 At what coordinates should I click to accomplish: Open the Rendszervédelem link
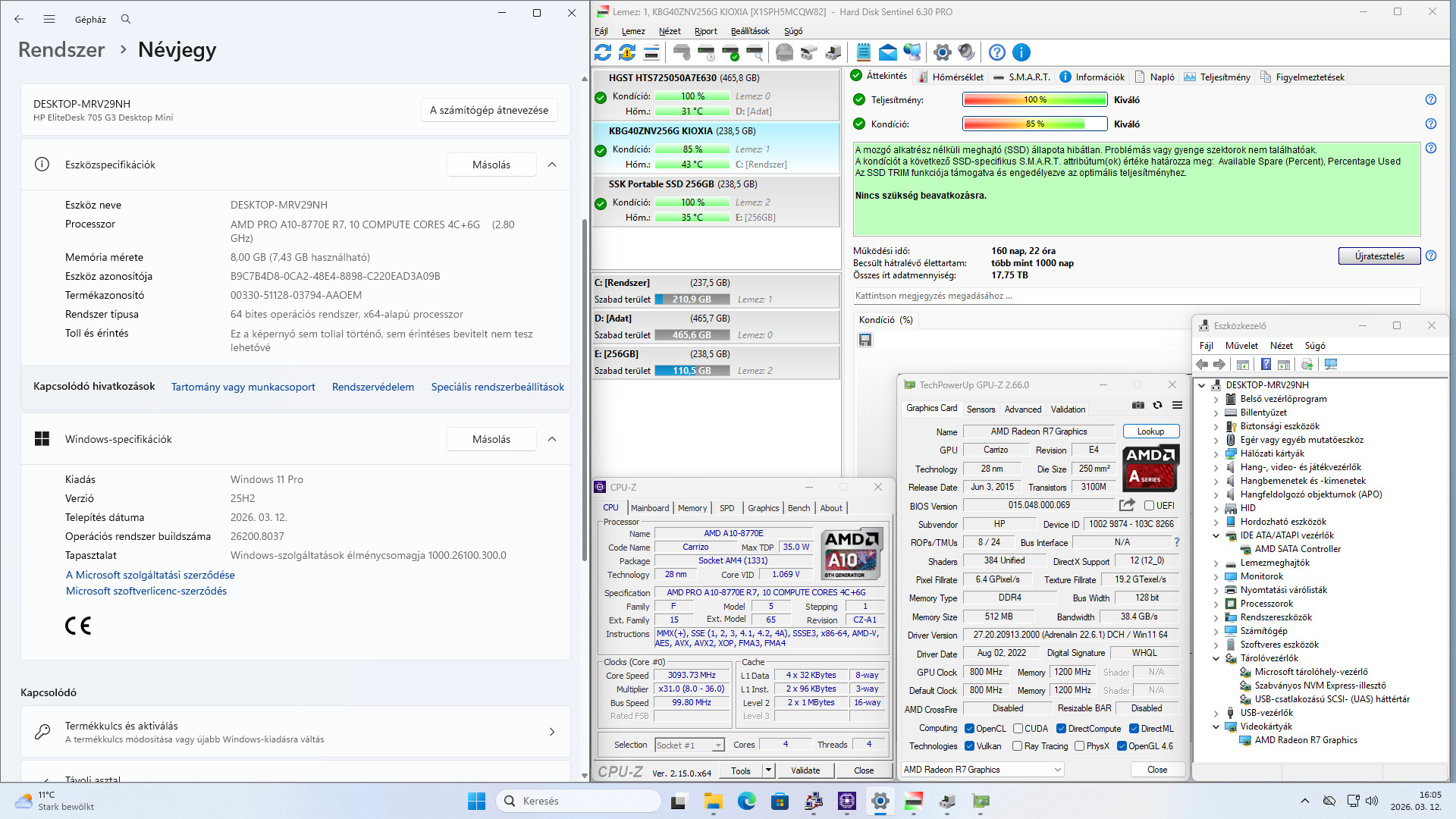click(x=373, y=387)
